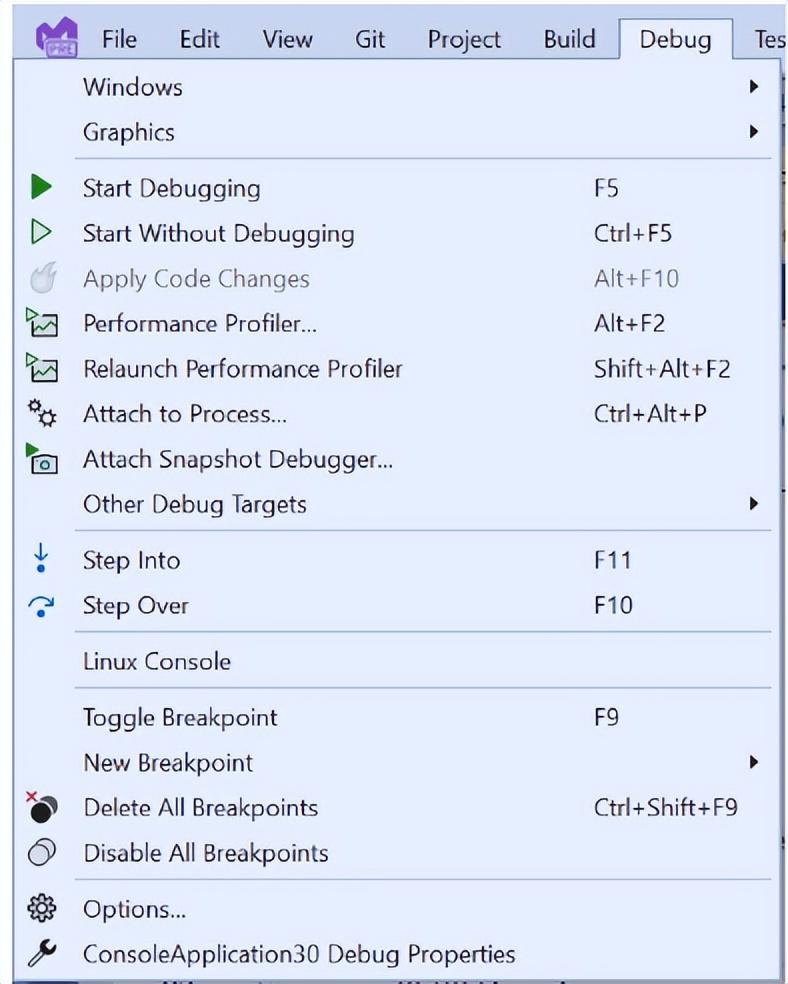Viewport: 788px width, 984px height.
Task: Click the Step Over curved arrow icon
Action: tap(41, 606)
